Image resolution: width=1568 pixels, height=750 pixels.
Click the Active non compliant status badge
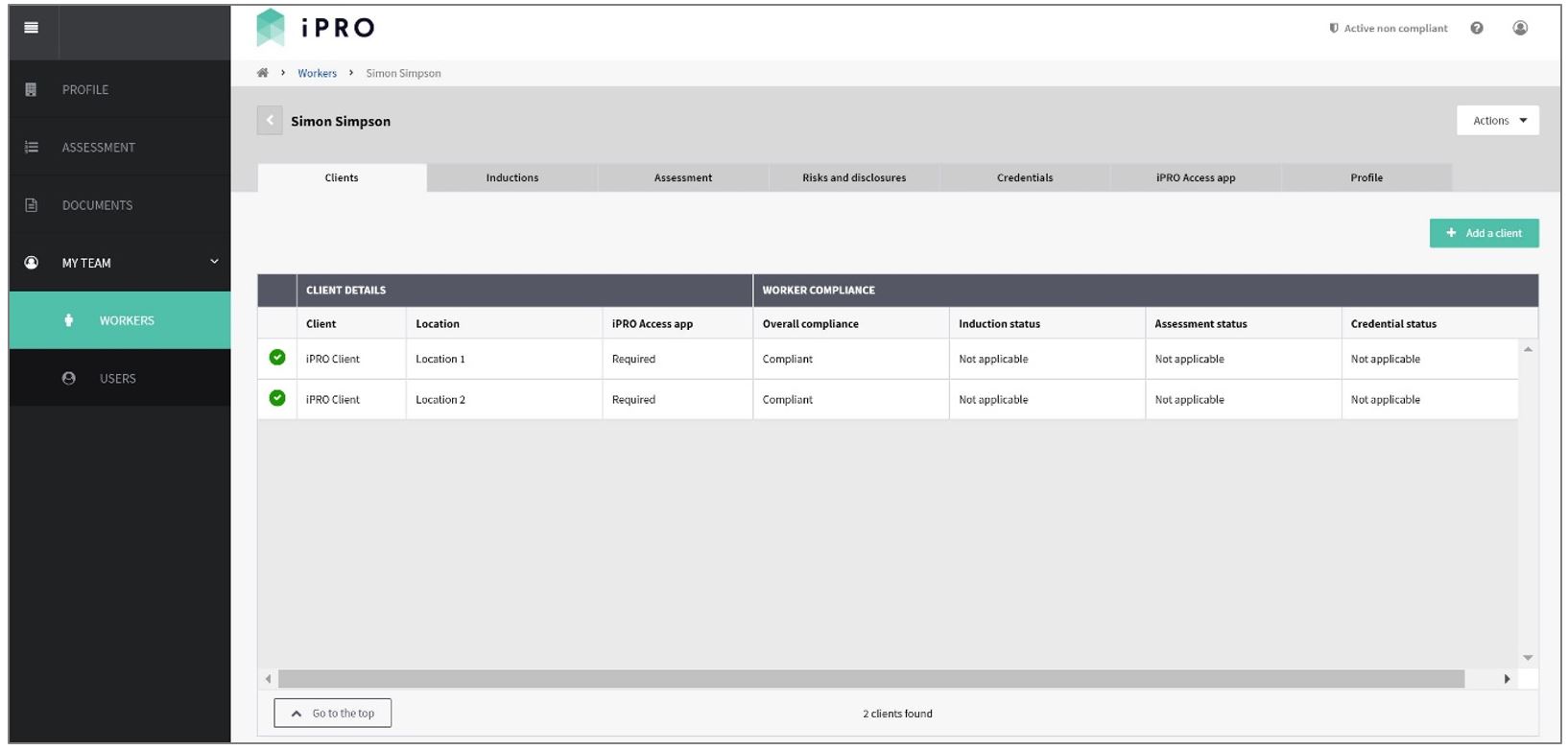1388,29
